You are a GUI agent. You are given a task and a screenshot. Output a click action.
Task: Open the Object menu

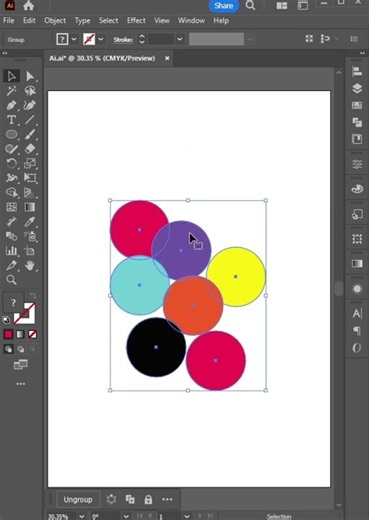pyautogui.click(x=55, y=21)
